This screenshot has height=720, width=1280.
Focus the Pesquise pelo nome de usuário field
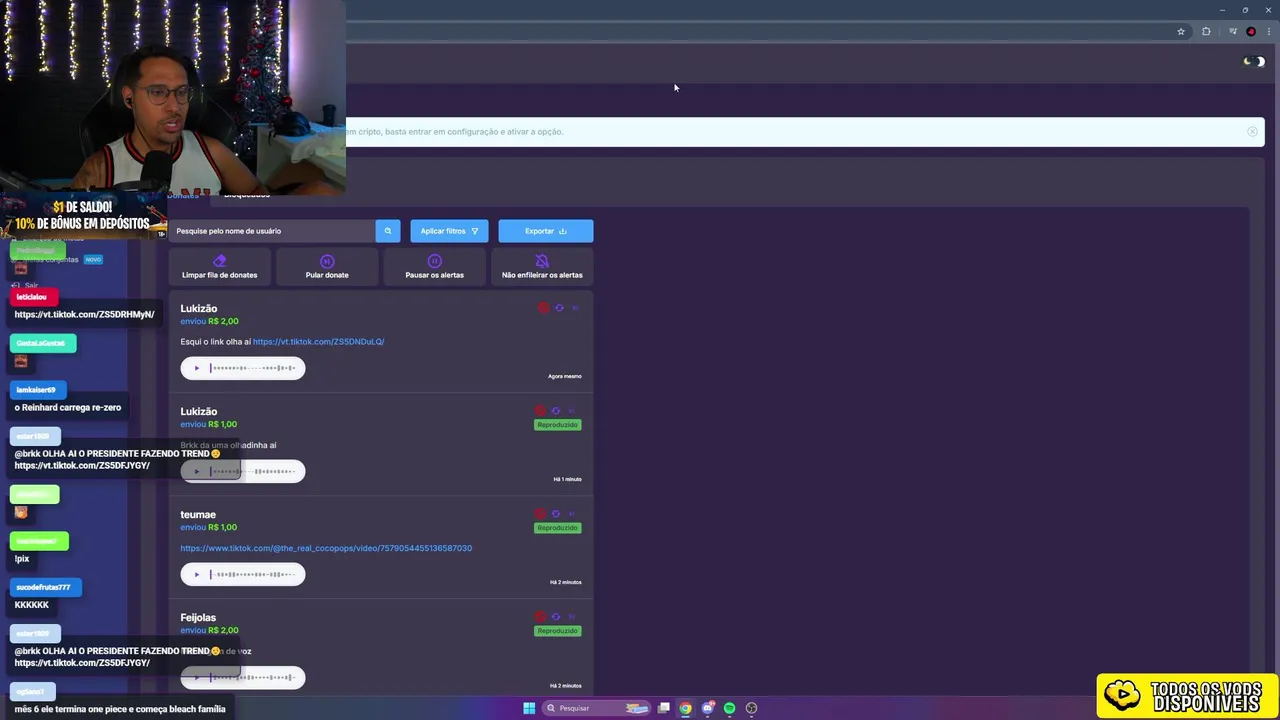coord(272,231)
